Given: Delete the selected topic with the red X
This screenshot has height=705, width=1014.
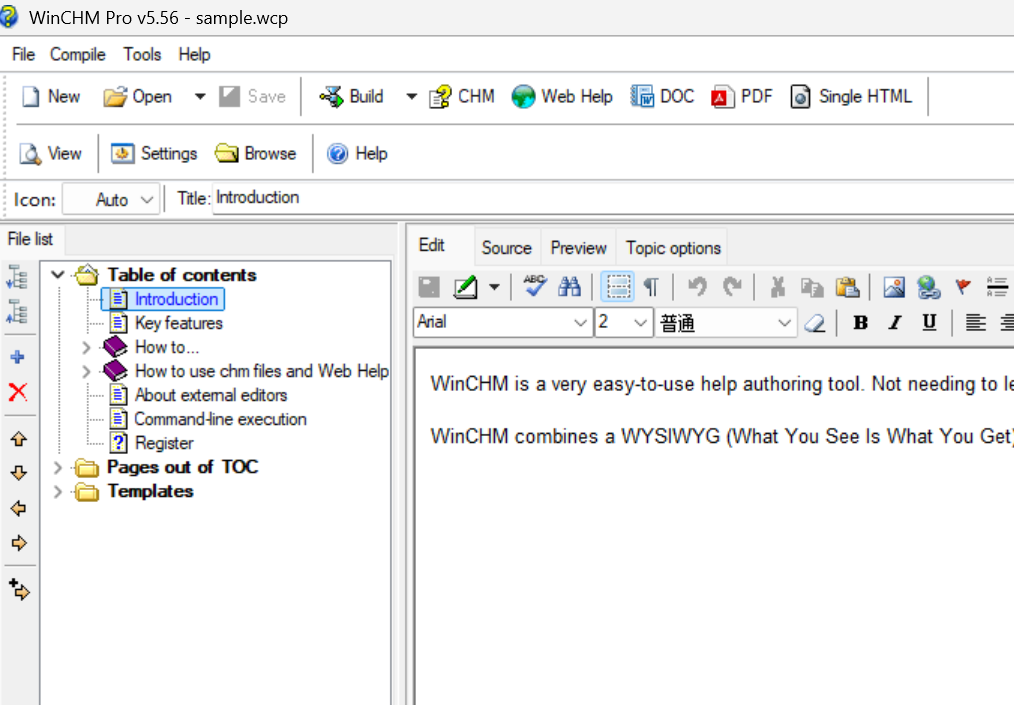Looking at the screenshot, I should click(x=19, y=391).
